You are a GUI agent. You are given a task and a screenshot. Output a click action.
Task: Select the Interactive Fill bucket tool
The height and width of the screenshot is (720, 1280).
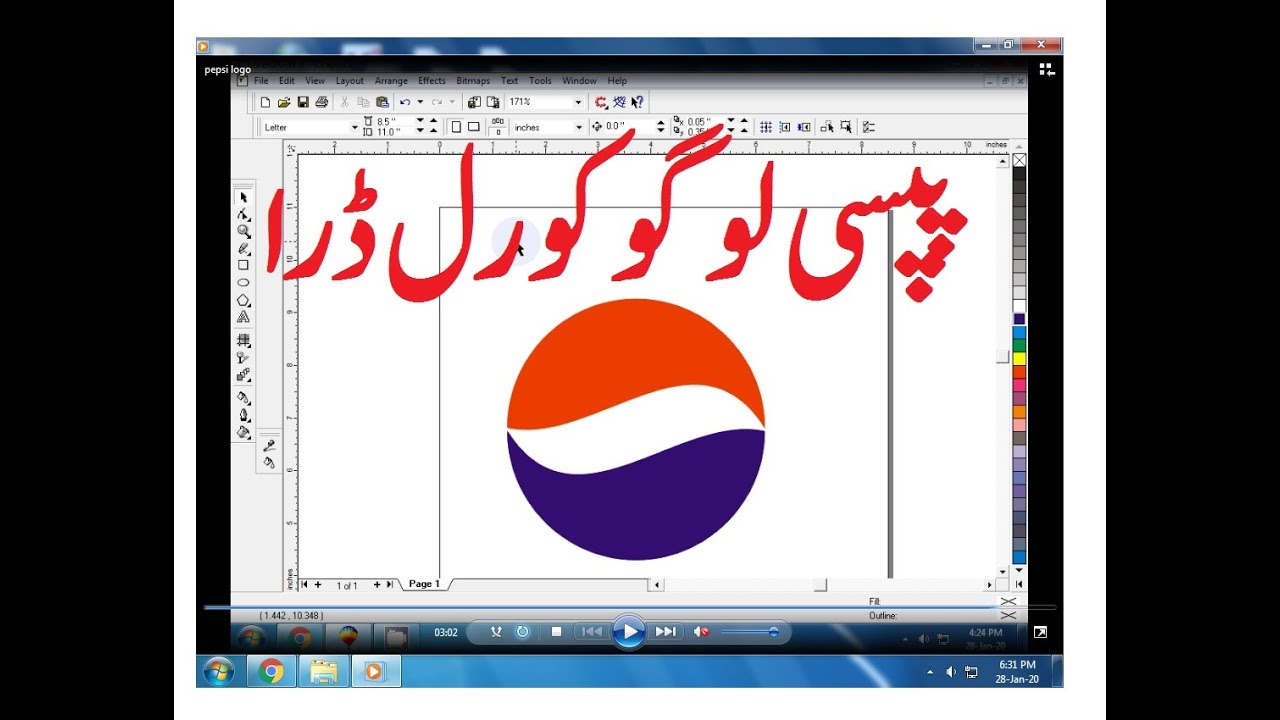(x=243, y=433)
